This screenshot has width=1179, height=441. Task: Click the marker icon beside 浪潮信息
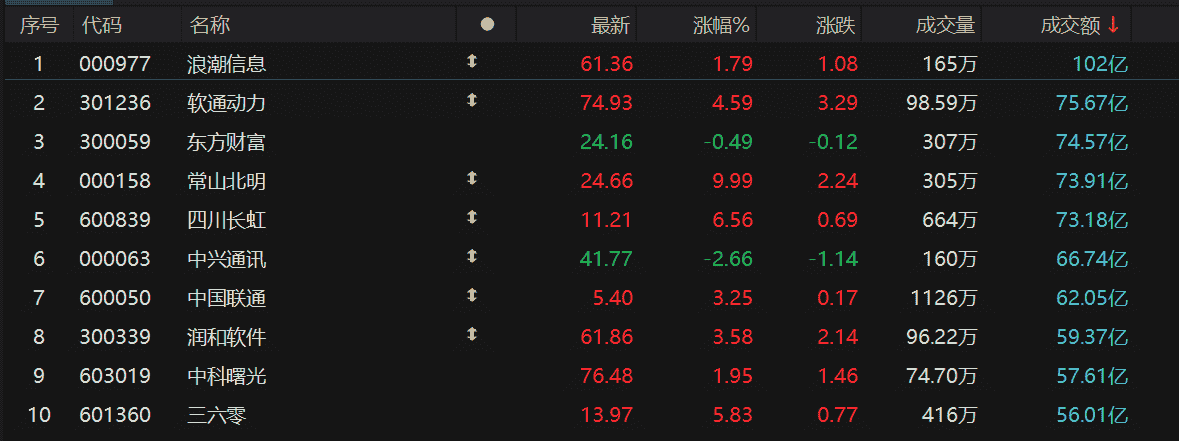(472, 62)
